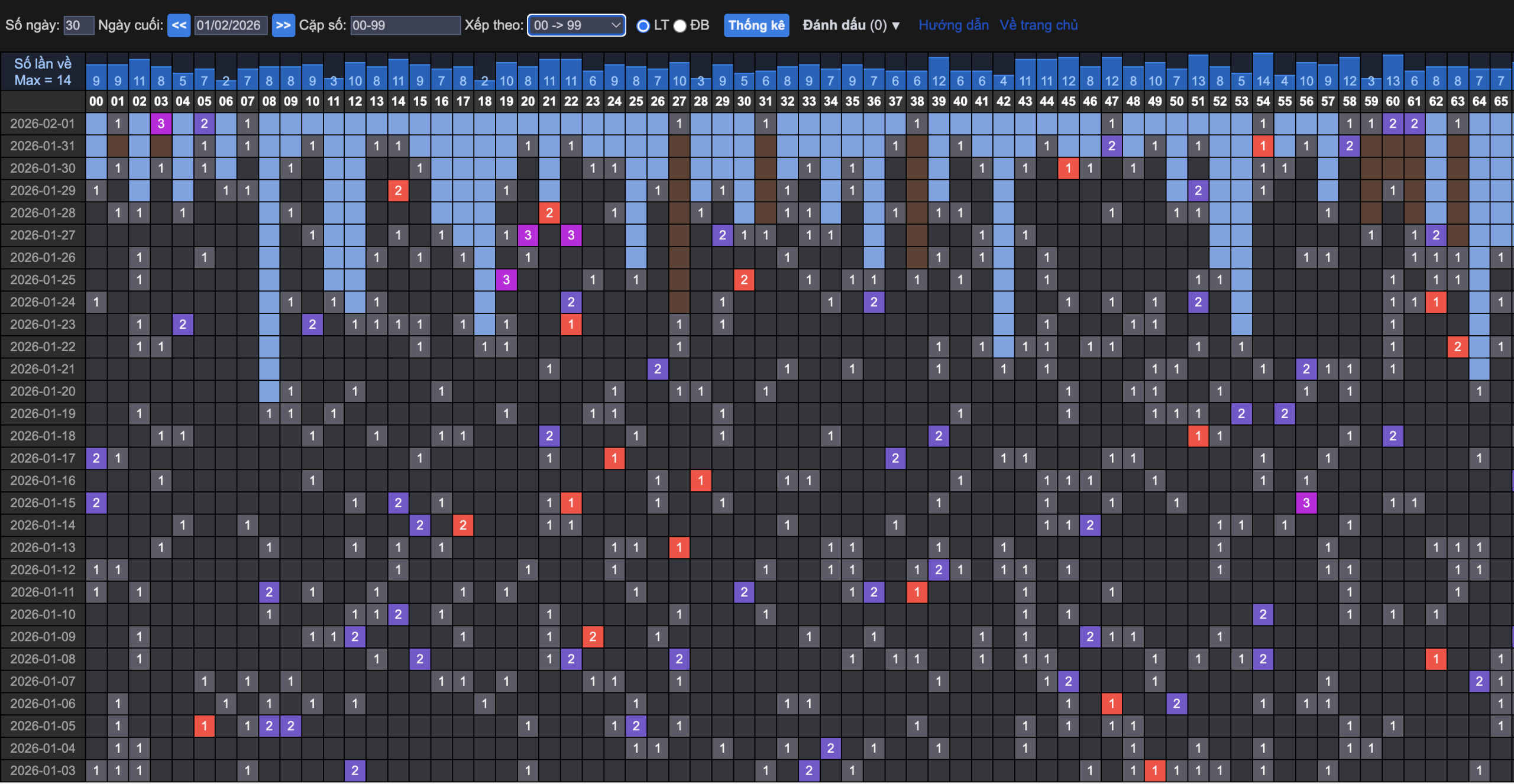Click magenta 3 cell in row 2026-01-25
1514x784 pixels.
point(506,280)
